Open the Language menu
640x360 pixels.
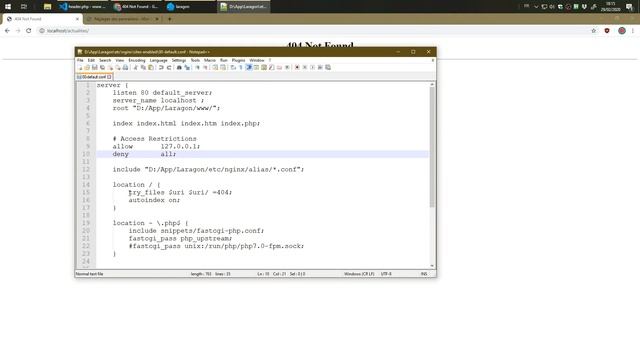pyautogui.click(x=158, y=60)
